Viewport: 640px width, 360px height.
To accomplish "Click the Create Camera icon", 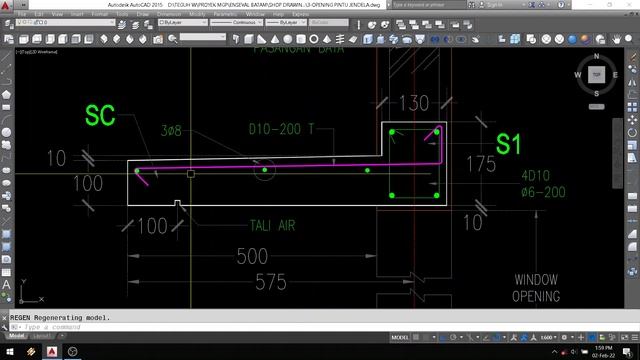I will [x=158, y=39].
